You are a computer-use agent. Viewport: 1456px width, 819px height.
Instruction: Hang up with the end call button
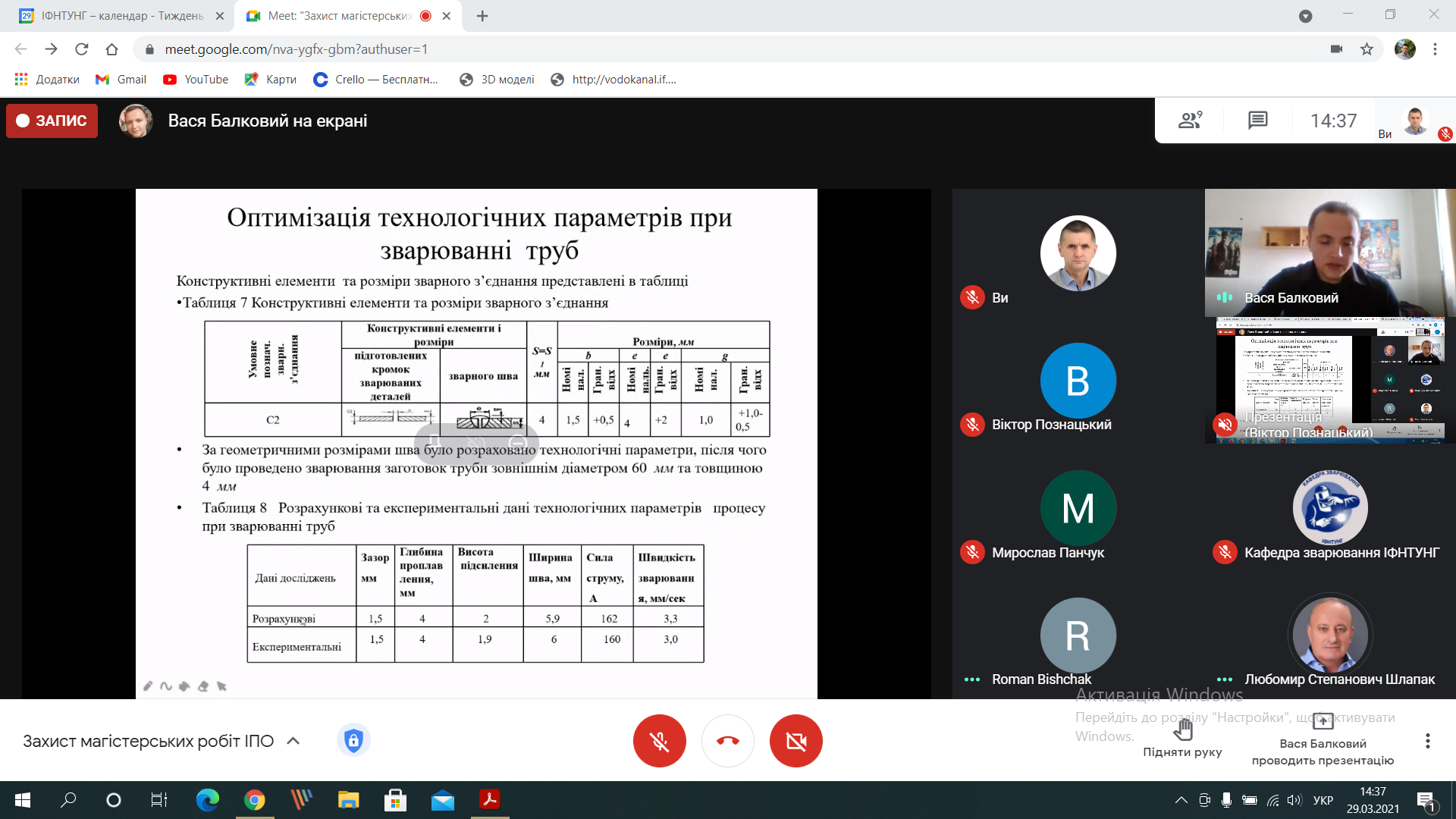(727, 741)
